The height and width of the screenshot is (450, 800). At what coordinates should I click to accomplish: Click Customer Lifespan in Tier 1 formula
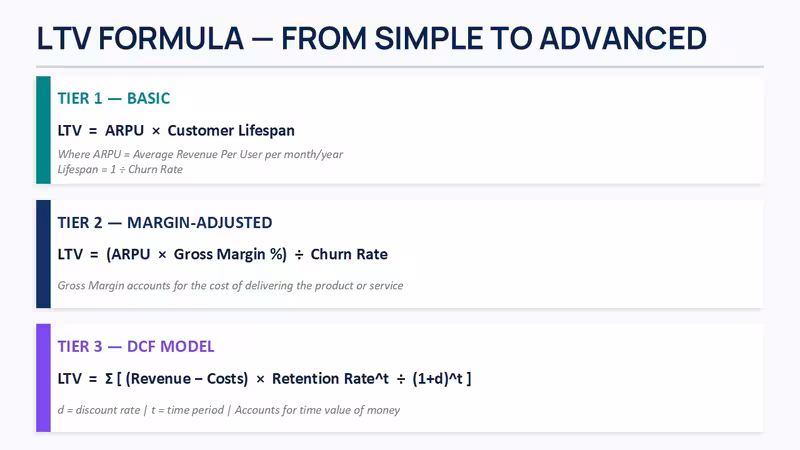[x=231, y=131]
